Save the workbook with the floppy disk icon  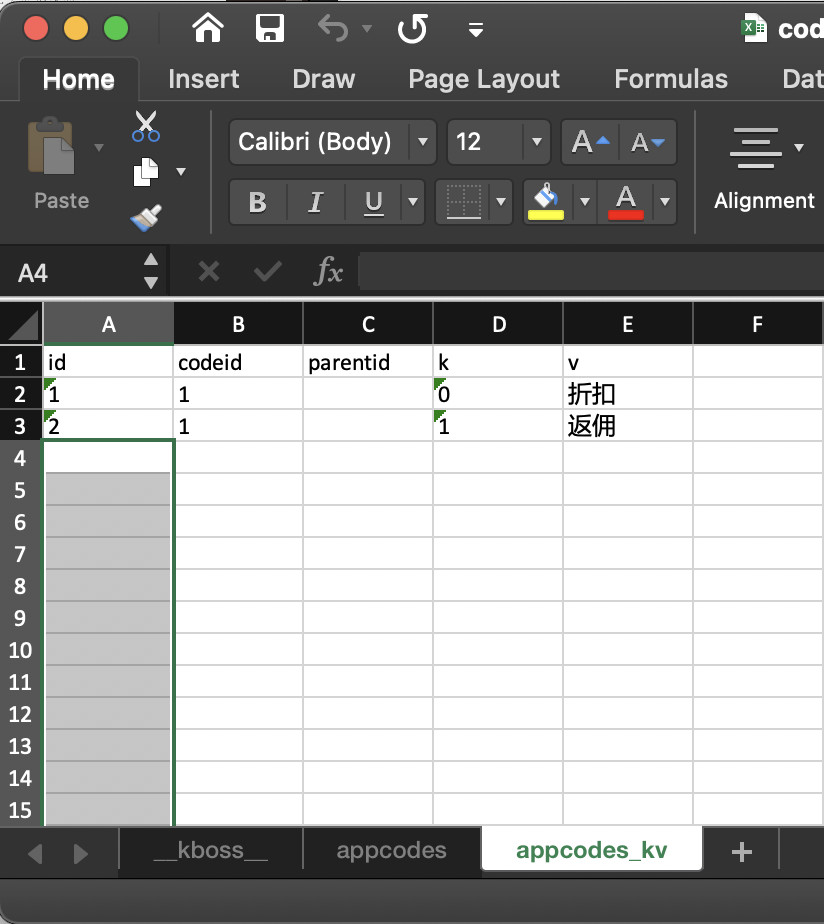click(270, 28)
